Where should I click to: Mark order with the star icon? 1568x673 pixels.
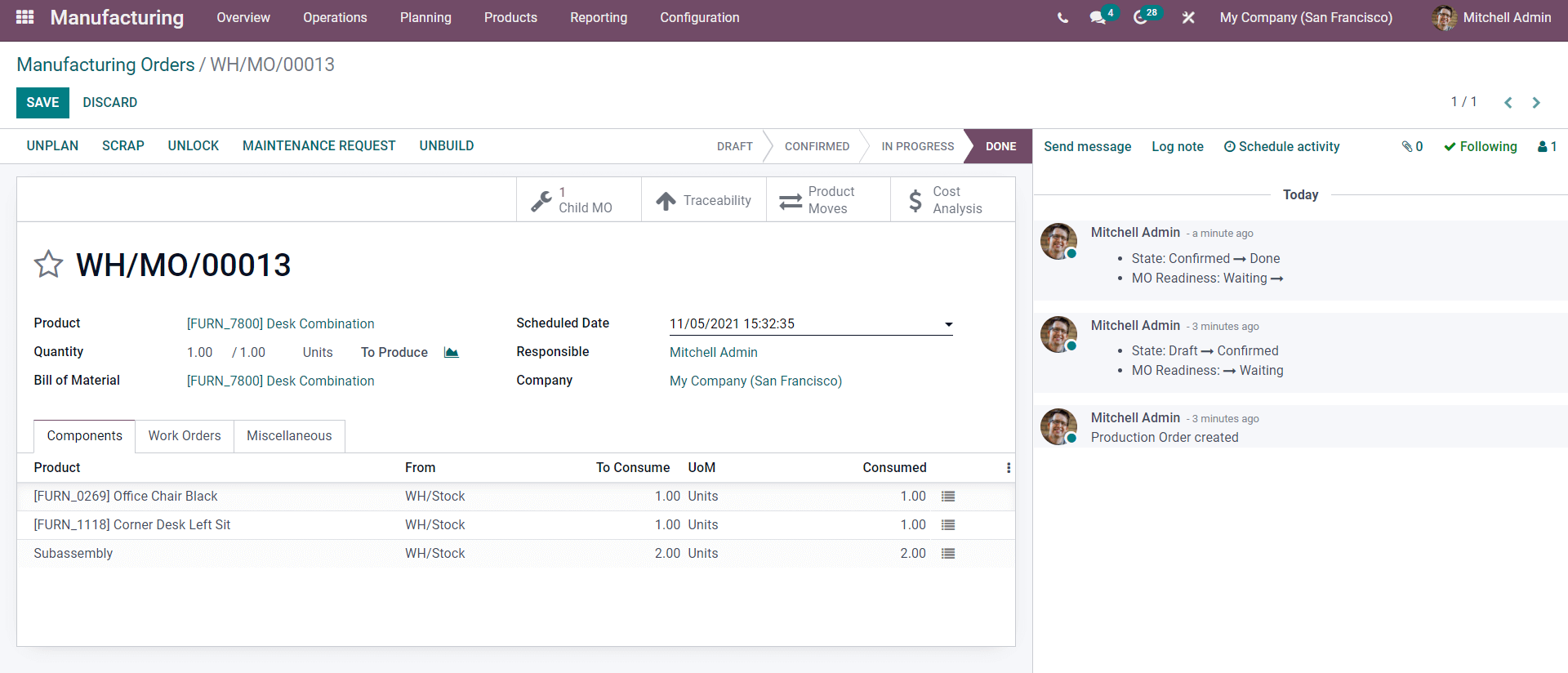click(x=48, y=264)
